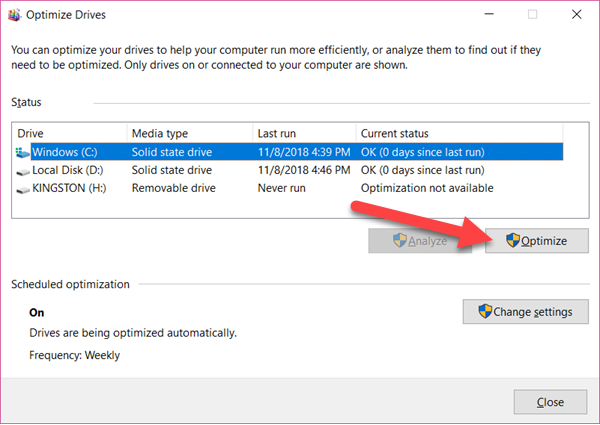This screenshot has width=600, height=425.
Task: Click Solid state drive in Windows (C:) row
Action: (x=172, y=152)
